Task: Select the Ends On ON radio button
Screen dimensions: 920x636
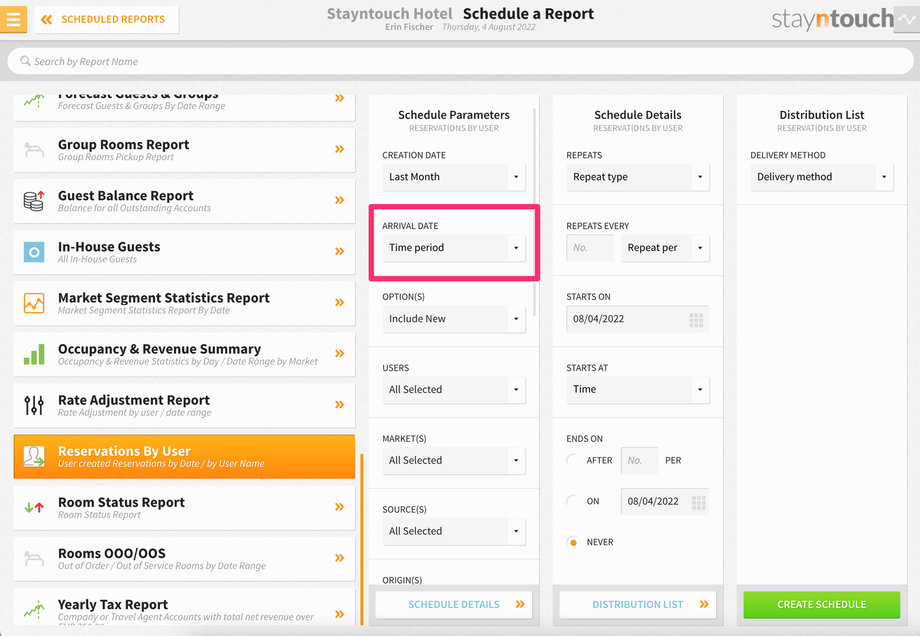Action: (x=573, y=501)
